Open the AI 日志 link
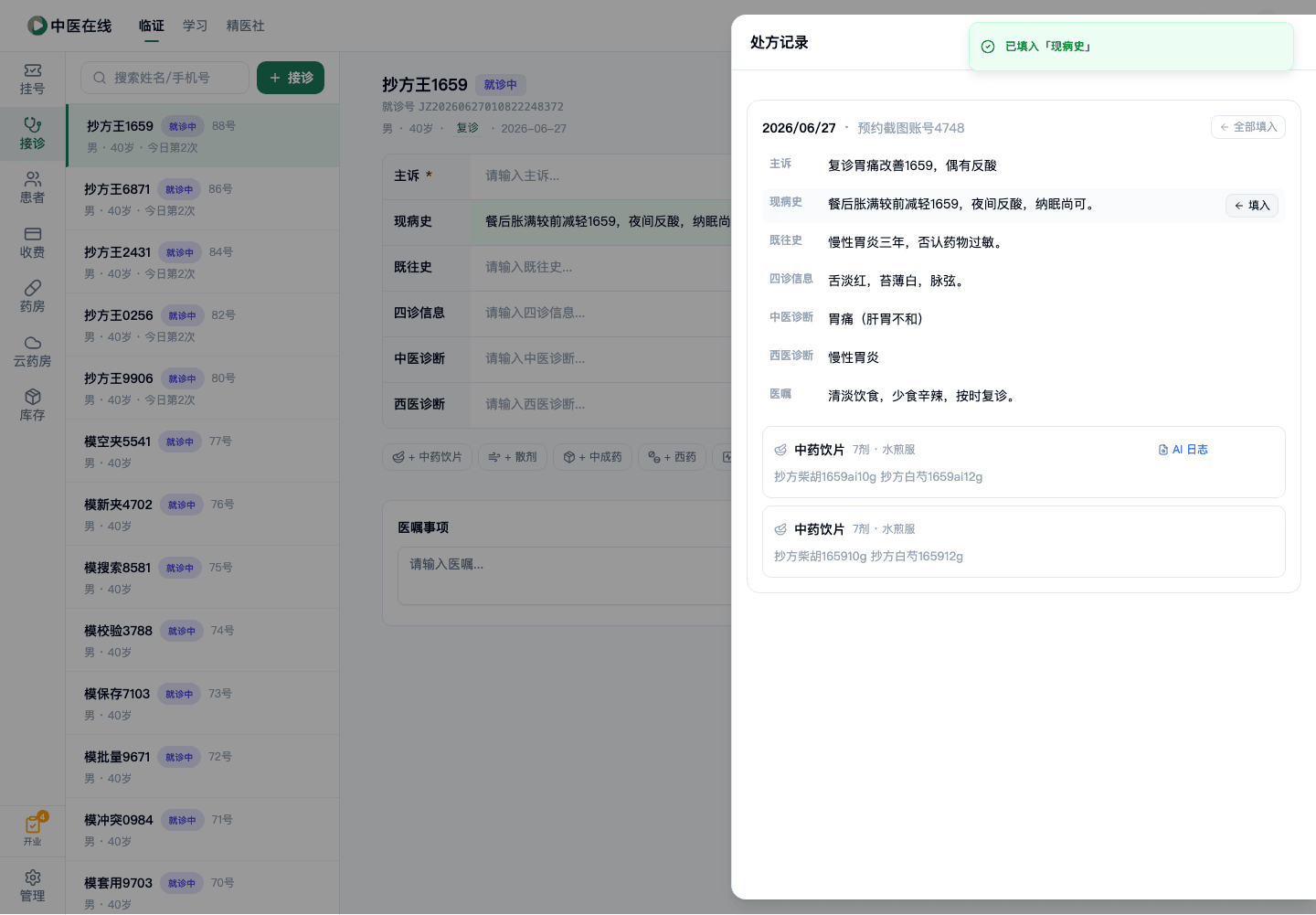 tap(1183, 450)
